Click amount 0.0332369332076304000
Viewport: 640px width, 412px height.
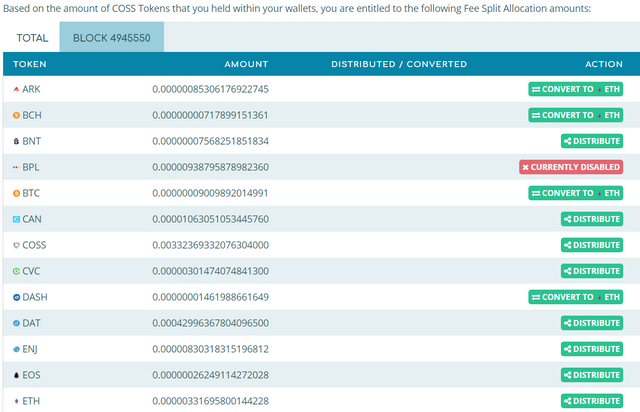click(211, 245)
